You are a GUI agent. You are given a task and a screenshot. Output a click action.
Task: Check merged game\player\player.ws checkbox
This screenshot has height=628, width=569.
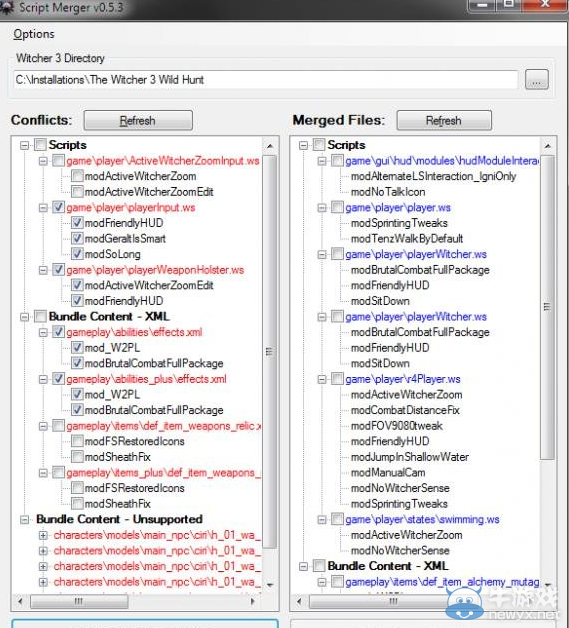click(337, 207)
